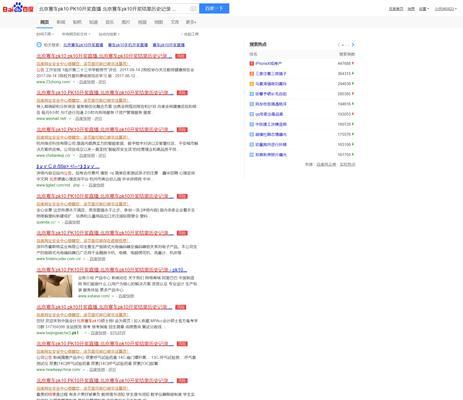Open 百度快照 for the 23zhong.com result
The width and height of the screenshot is (463, 400).
pos(87,82)
